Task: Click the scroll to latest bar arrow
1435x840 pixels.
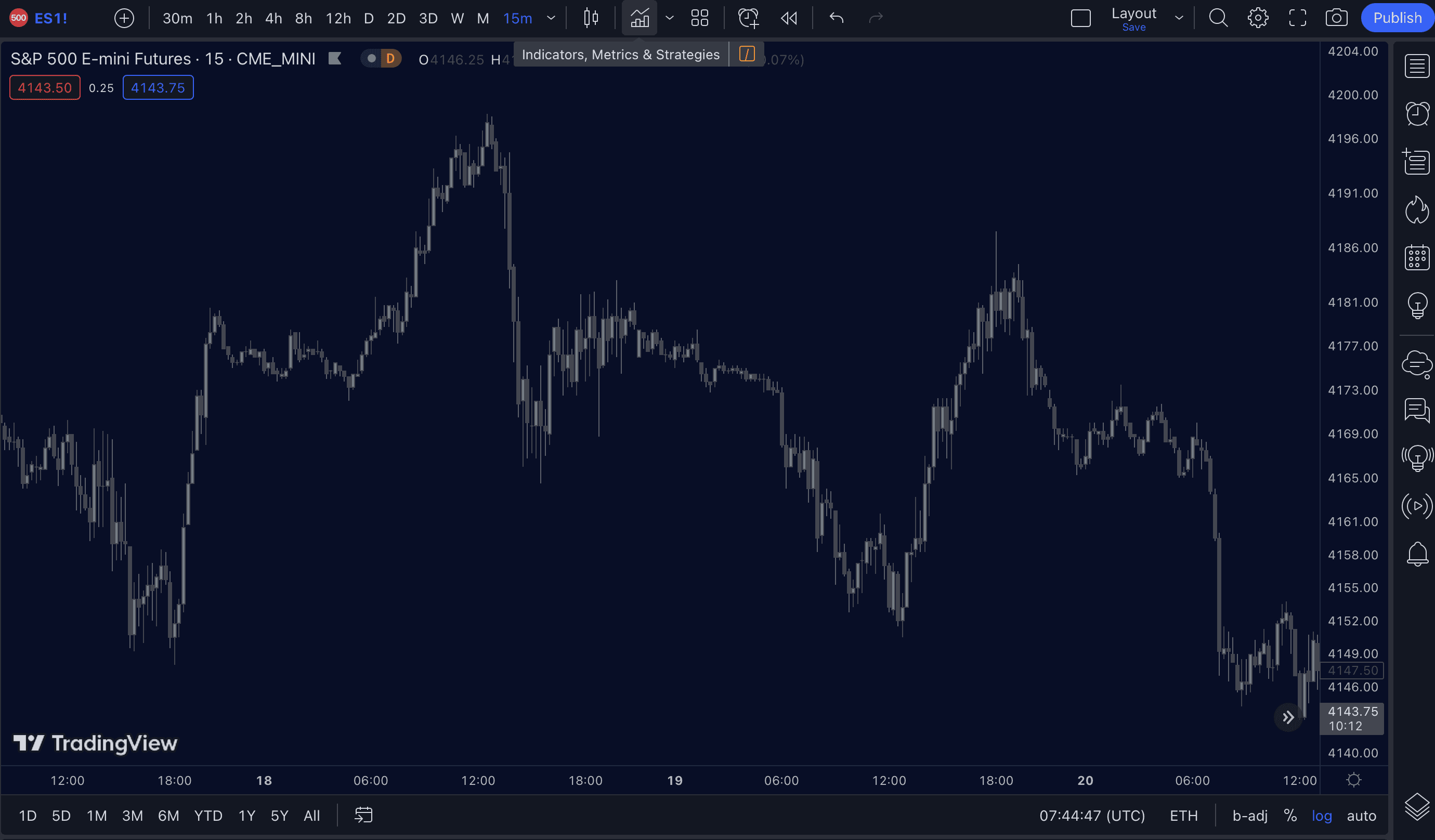Action: 1288,717
